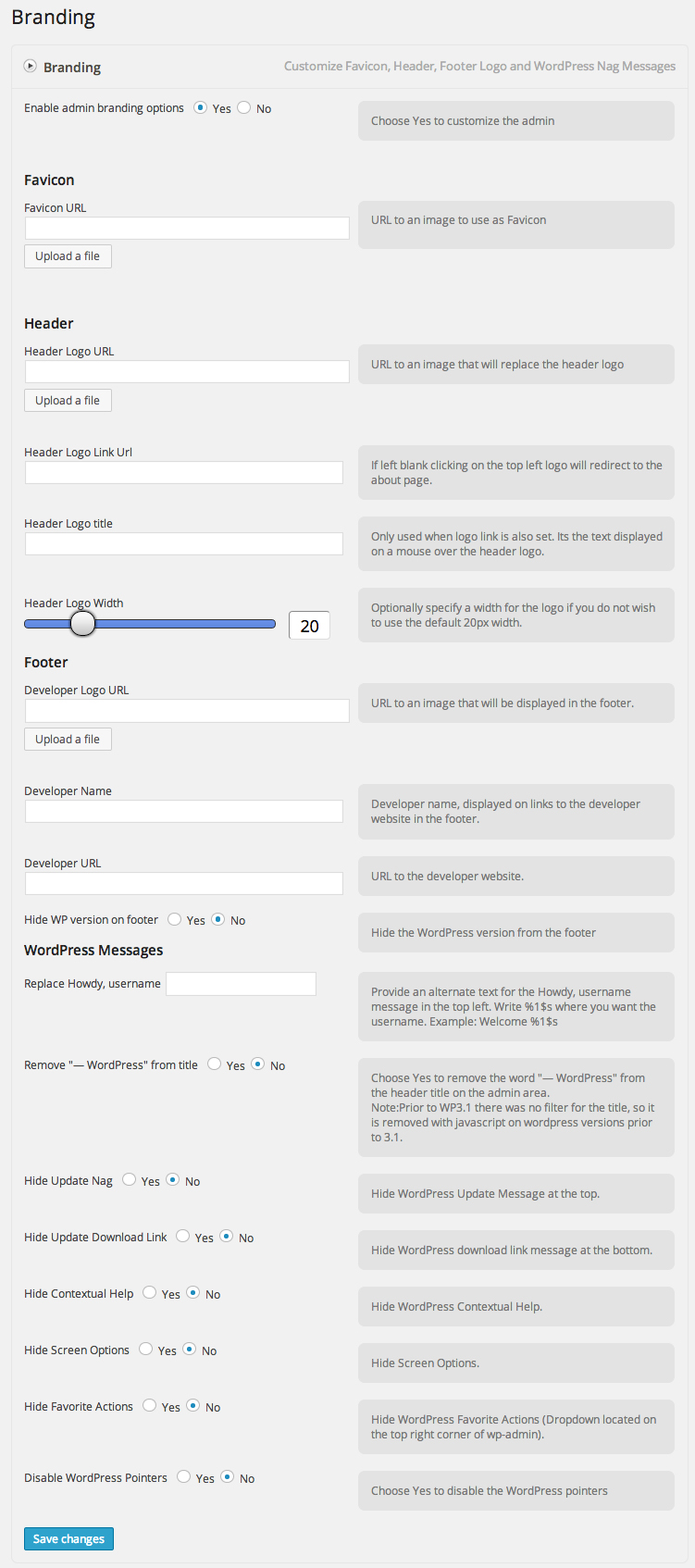Image resolution: width=695 pixels, height=1568 pixels.
Task: Click the Header Logo Width slider handle
Action: 83,624
